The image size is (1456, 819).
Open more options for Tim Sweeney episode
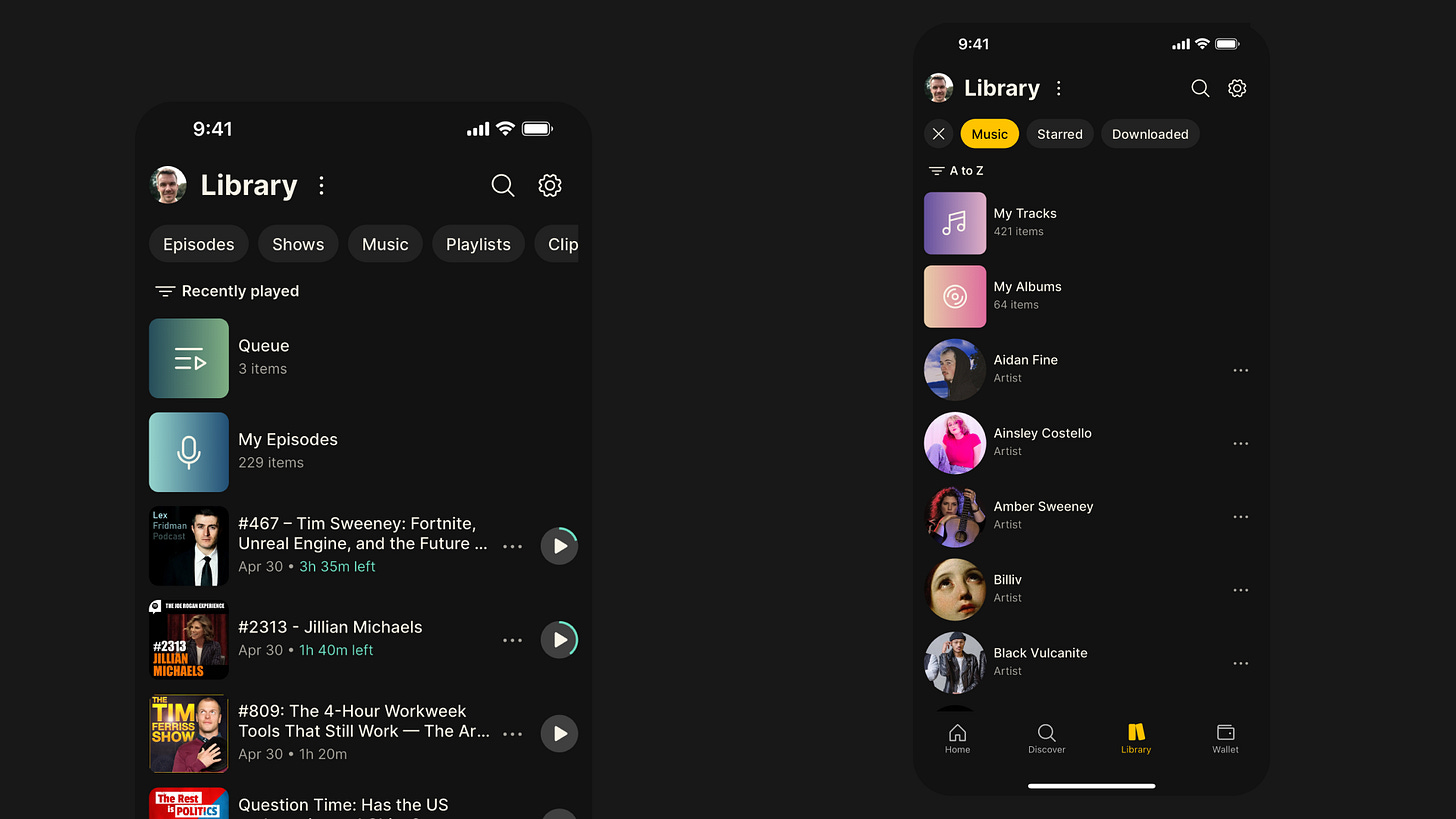[x=513, y=546]
